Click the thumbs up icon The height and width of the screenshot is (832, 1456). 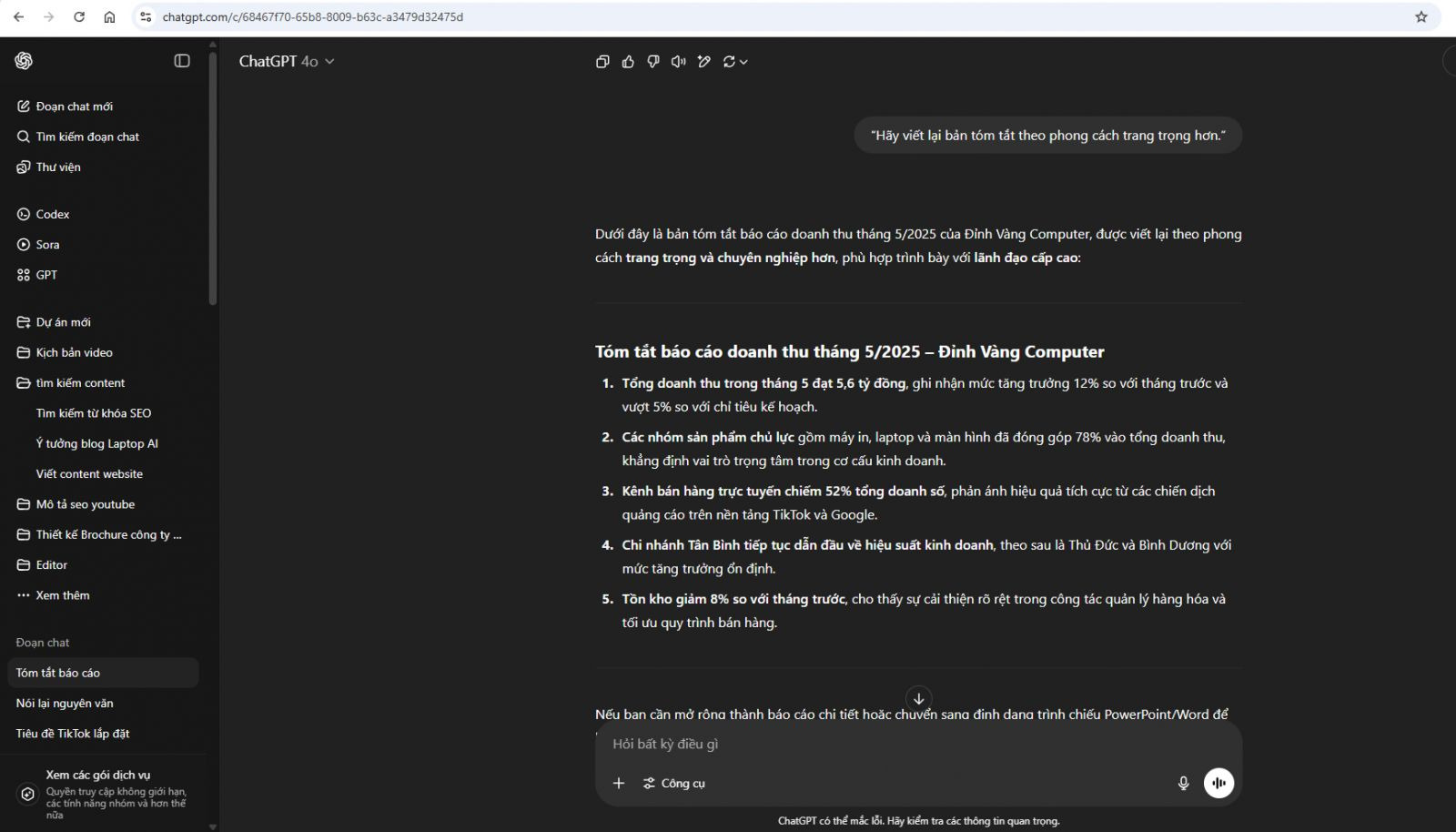628,62
